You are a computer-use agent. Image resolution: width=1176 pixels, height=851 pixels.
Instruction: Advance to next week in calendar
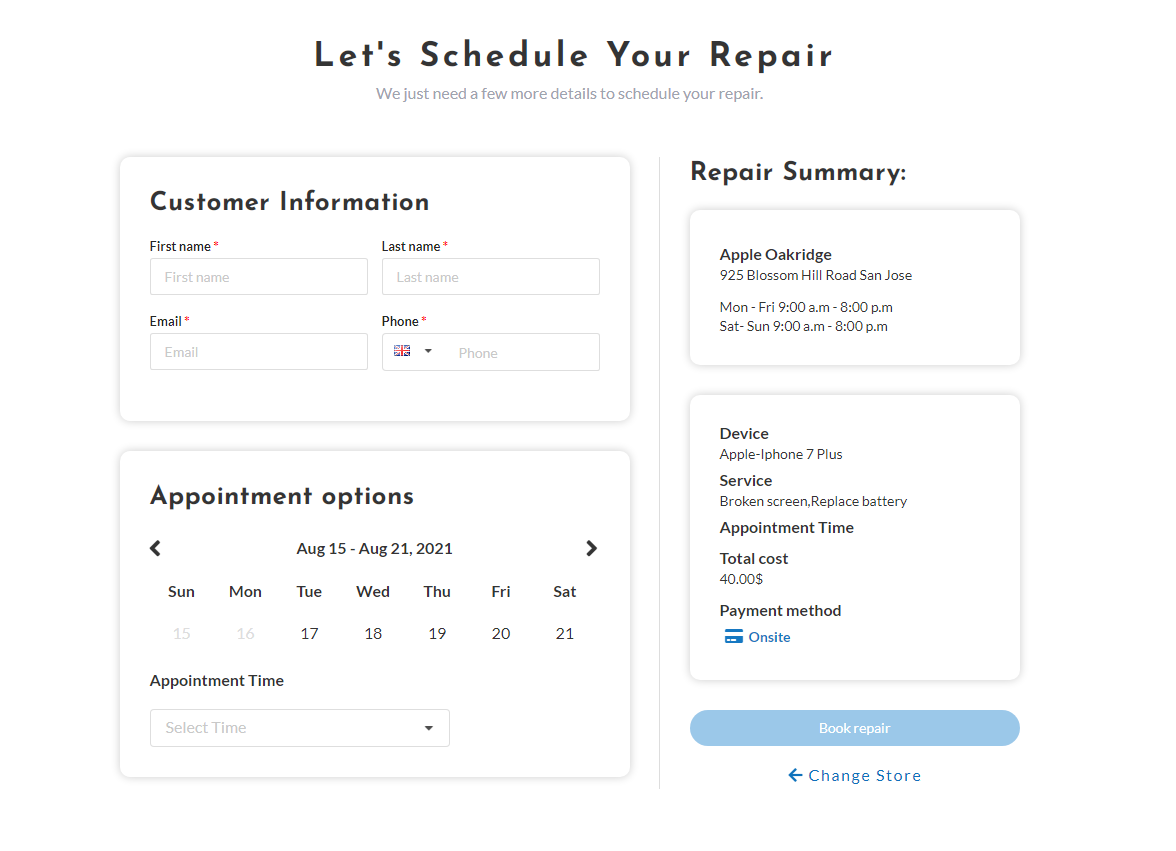(591, 548)
